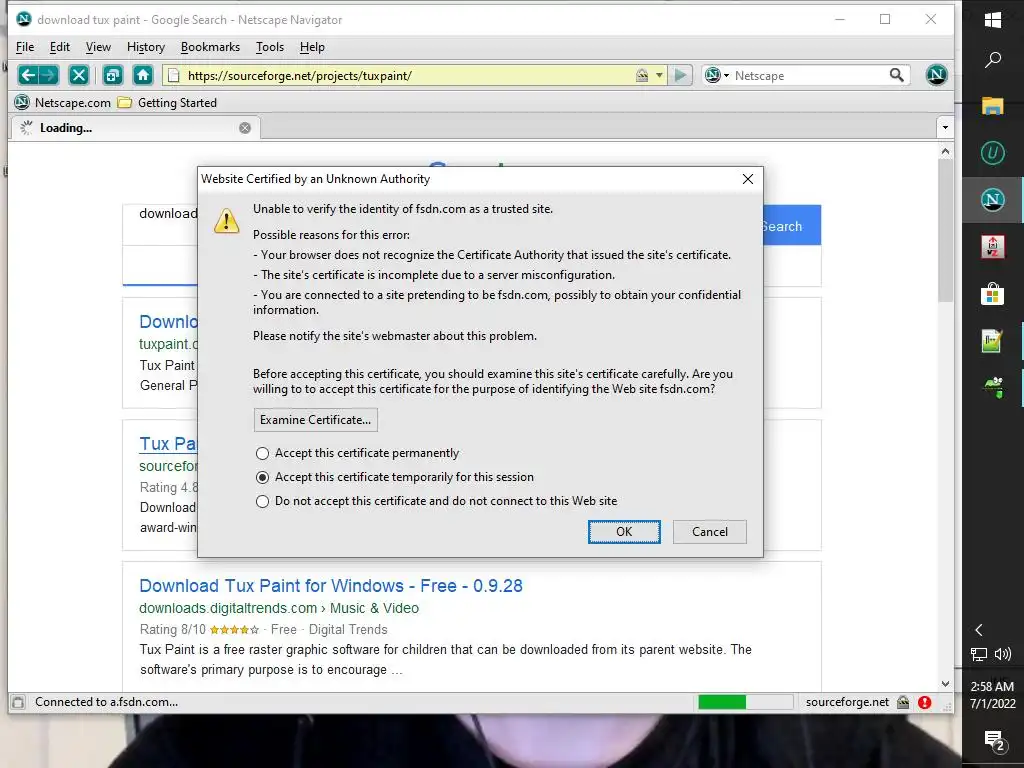
Task: Close the Unknown Authority dialog
Action: [748, 179]
